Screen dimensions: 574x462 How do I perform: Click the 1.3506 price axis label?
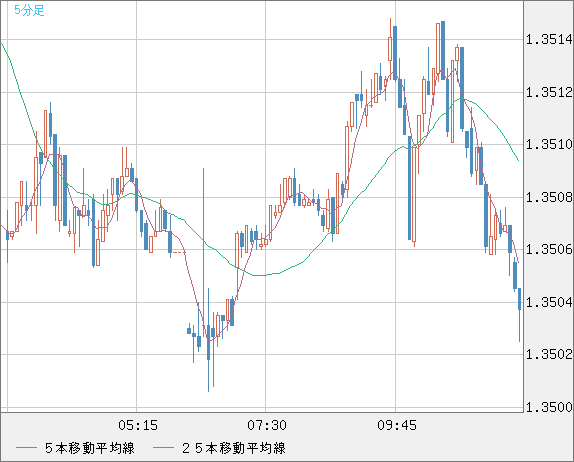click(549, 250)
